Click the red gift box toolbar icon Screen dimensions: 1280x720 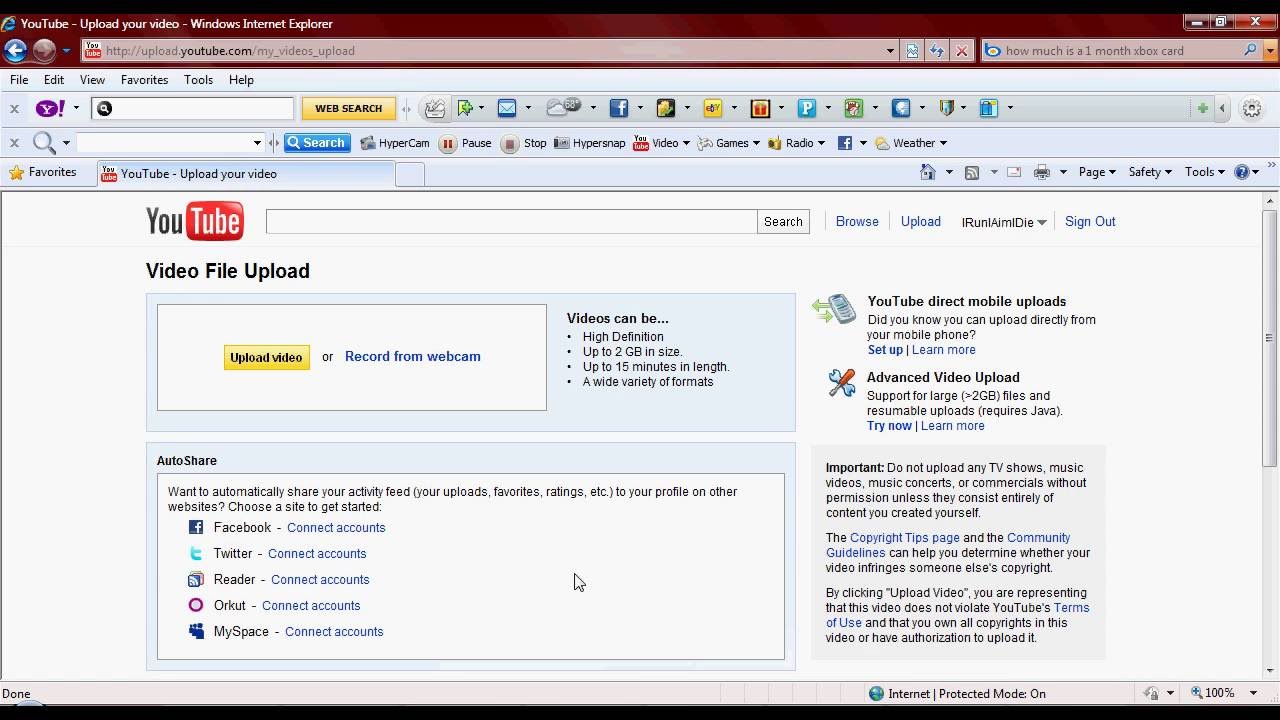[x=760, y=108]
